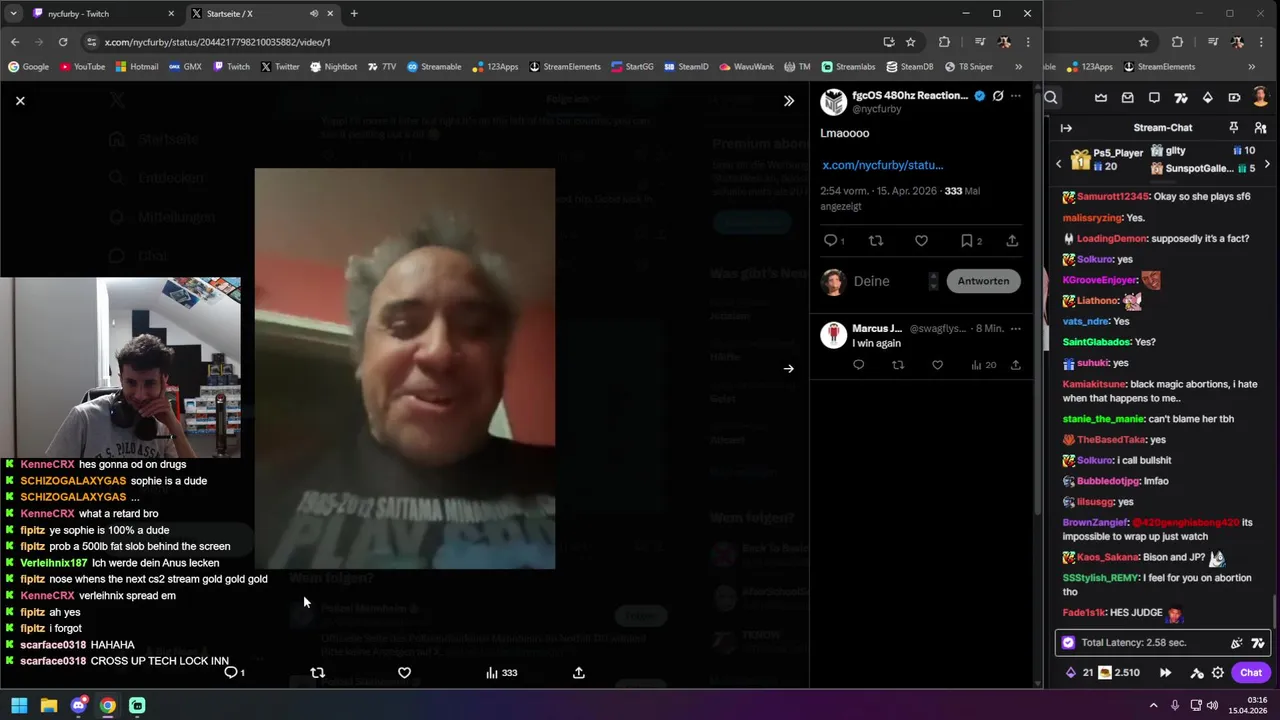Show more bookmarks with the overflow chevron
1280x720 pixels.
click(x=1018, y=67)
